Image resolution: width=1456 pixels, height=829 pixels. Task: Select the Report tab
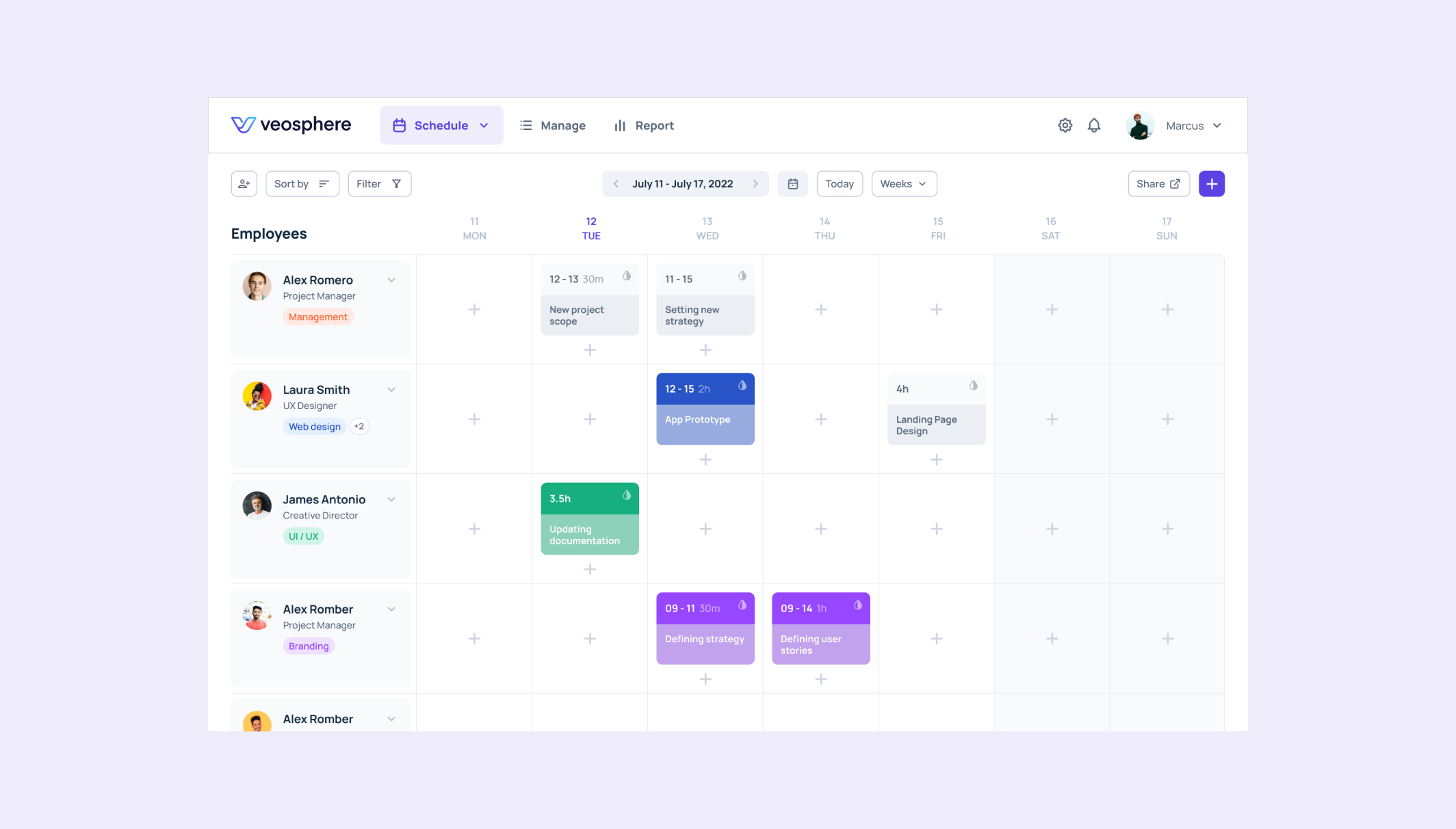pos(654,125)
